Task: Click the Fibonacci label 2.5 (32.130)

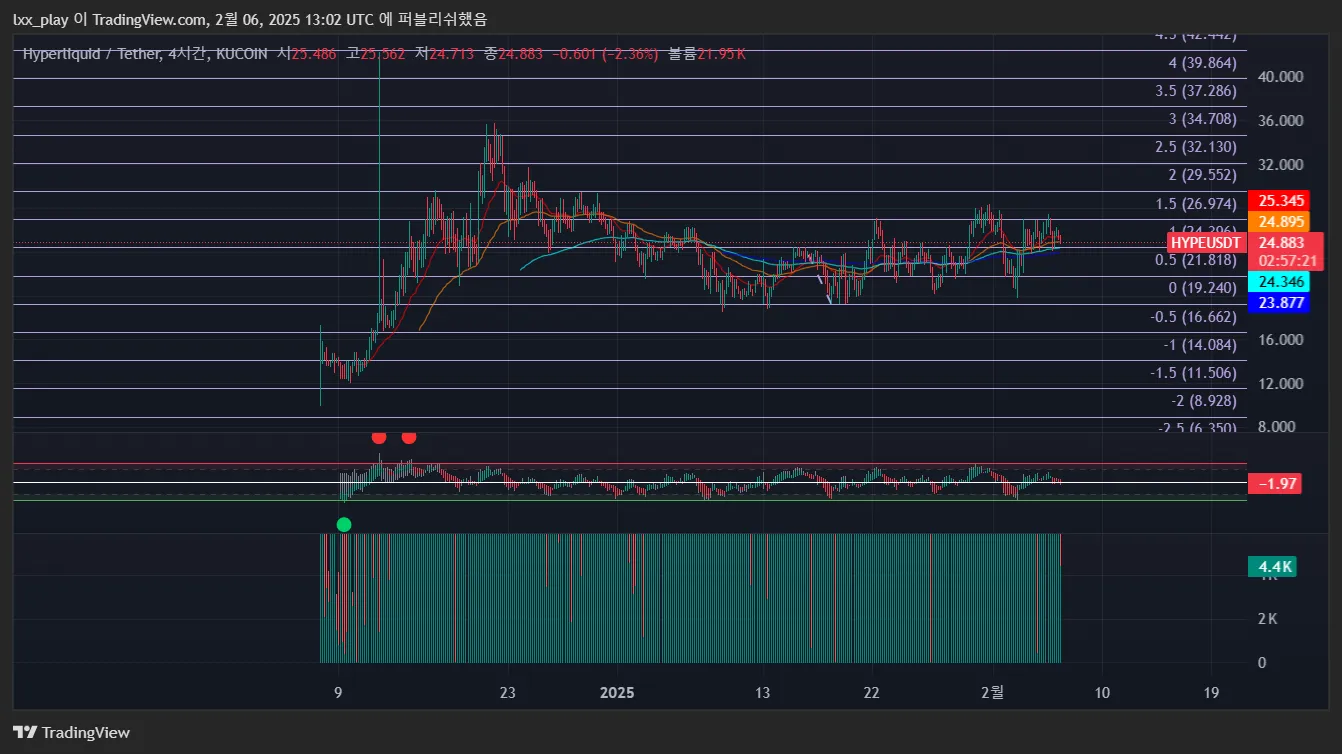Action: (1196, 147)
